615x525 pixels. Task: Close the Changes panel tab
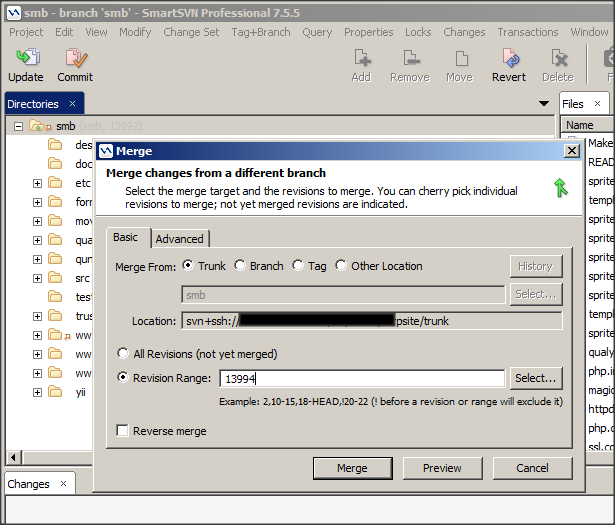pos(64,483)
